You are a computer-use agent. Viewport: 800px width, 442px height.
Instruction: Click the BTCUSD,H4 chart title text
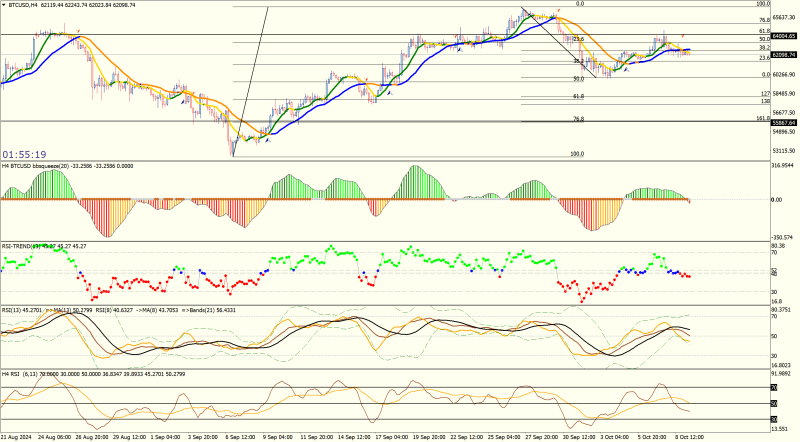(23, 5)
